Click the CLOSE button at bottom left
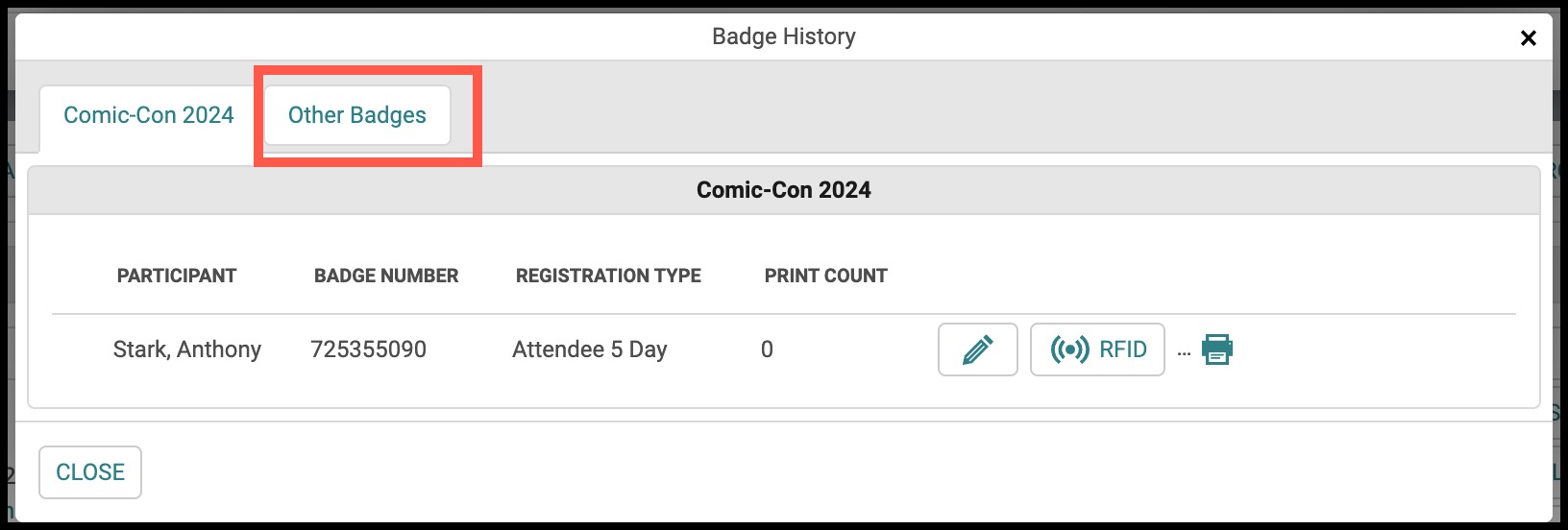 (x=90, y=472)
